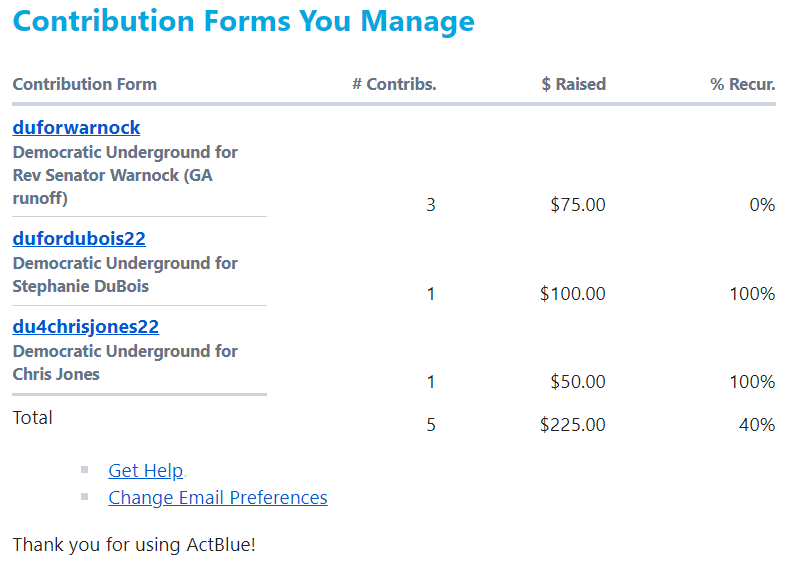
Task: Click the Contribution Form column header
Action: [x=84, y=84]
